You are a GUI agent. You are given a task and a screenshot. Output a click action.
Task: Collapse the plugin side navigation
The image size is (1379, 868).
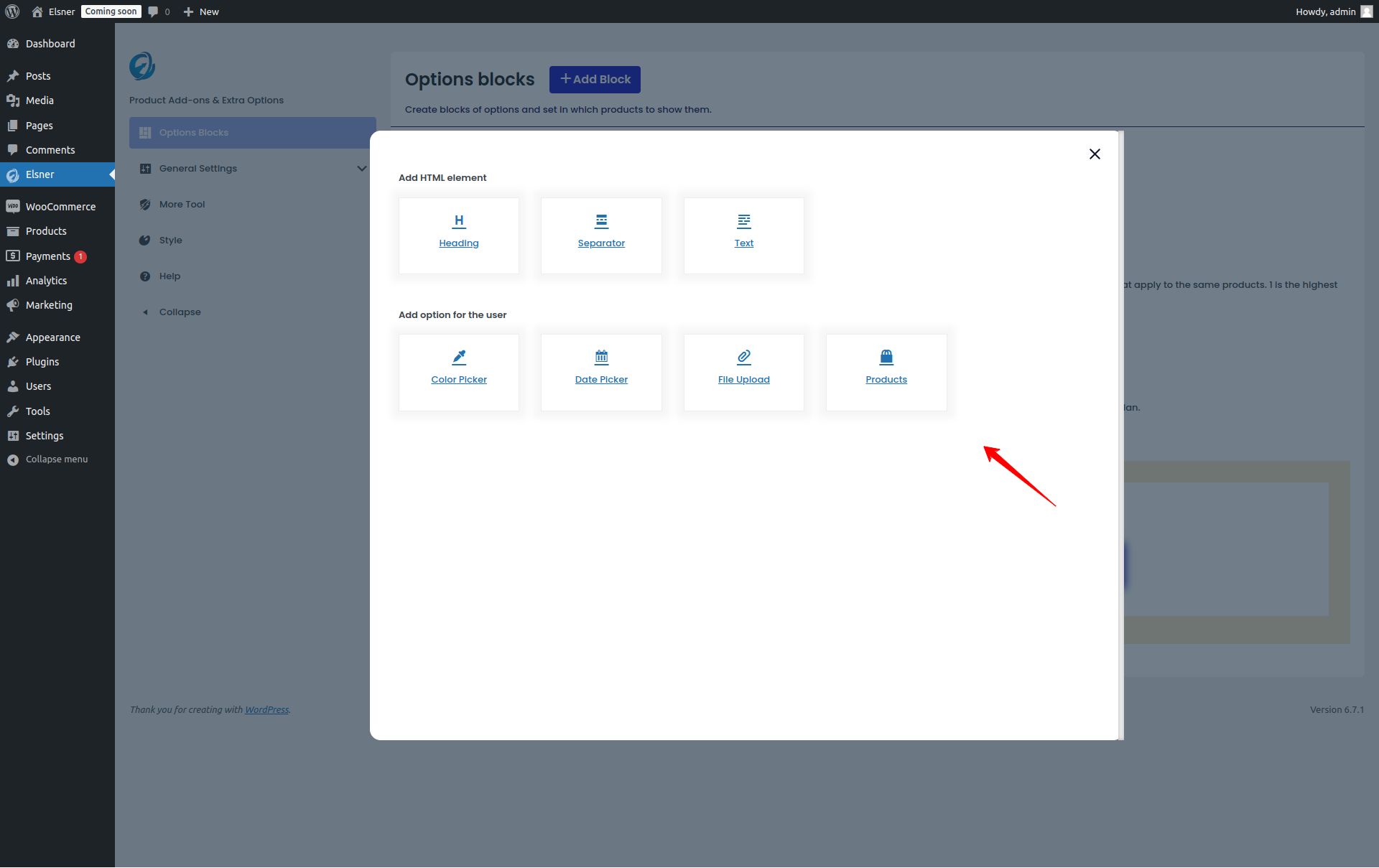click(179, 312)
